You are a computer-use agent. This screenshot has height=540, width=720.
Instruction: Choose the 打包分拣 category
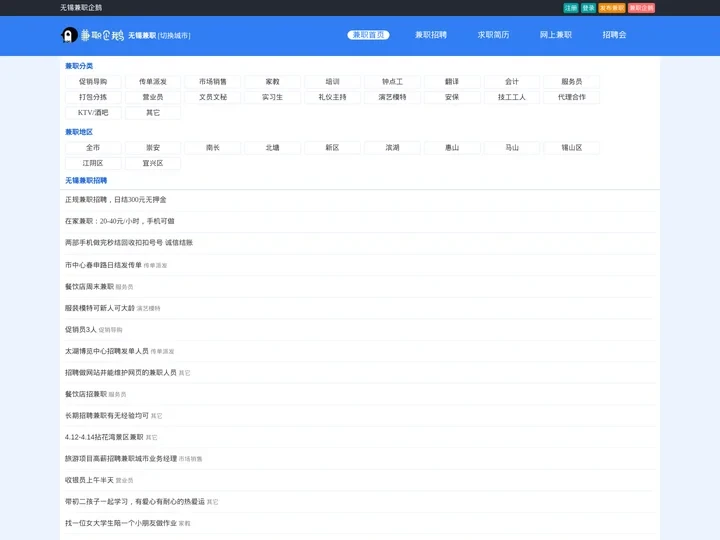pyautogui.click(x=93, y=97)
